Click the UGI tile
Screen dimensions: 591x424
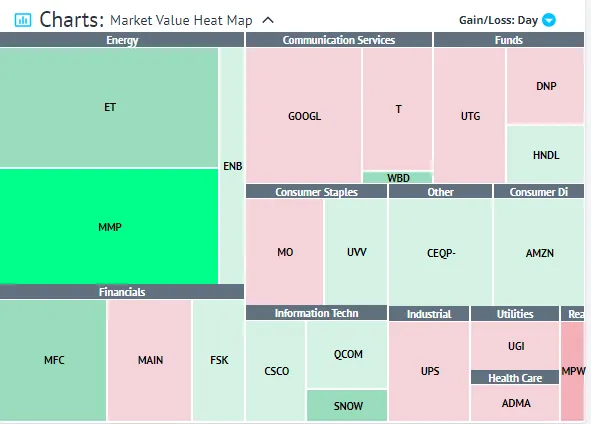(x=515, y=346)
